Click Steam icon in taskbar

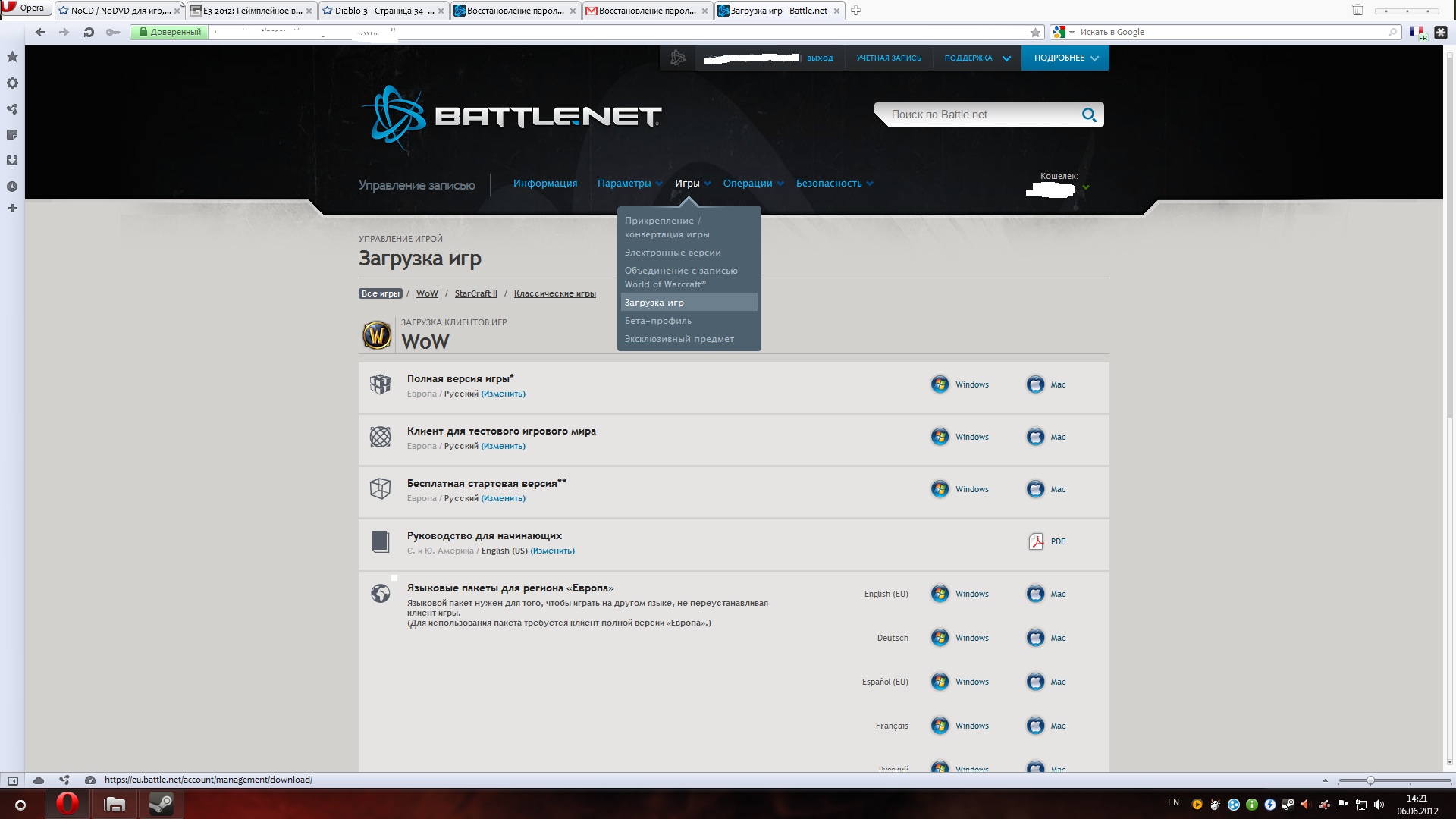click(x=161, y=804)
